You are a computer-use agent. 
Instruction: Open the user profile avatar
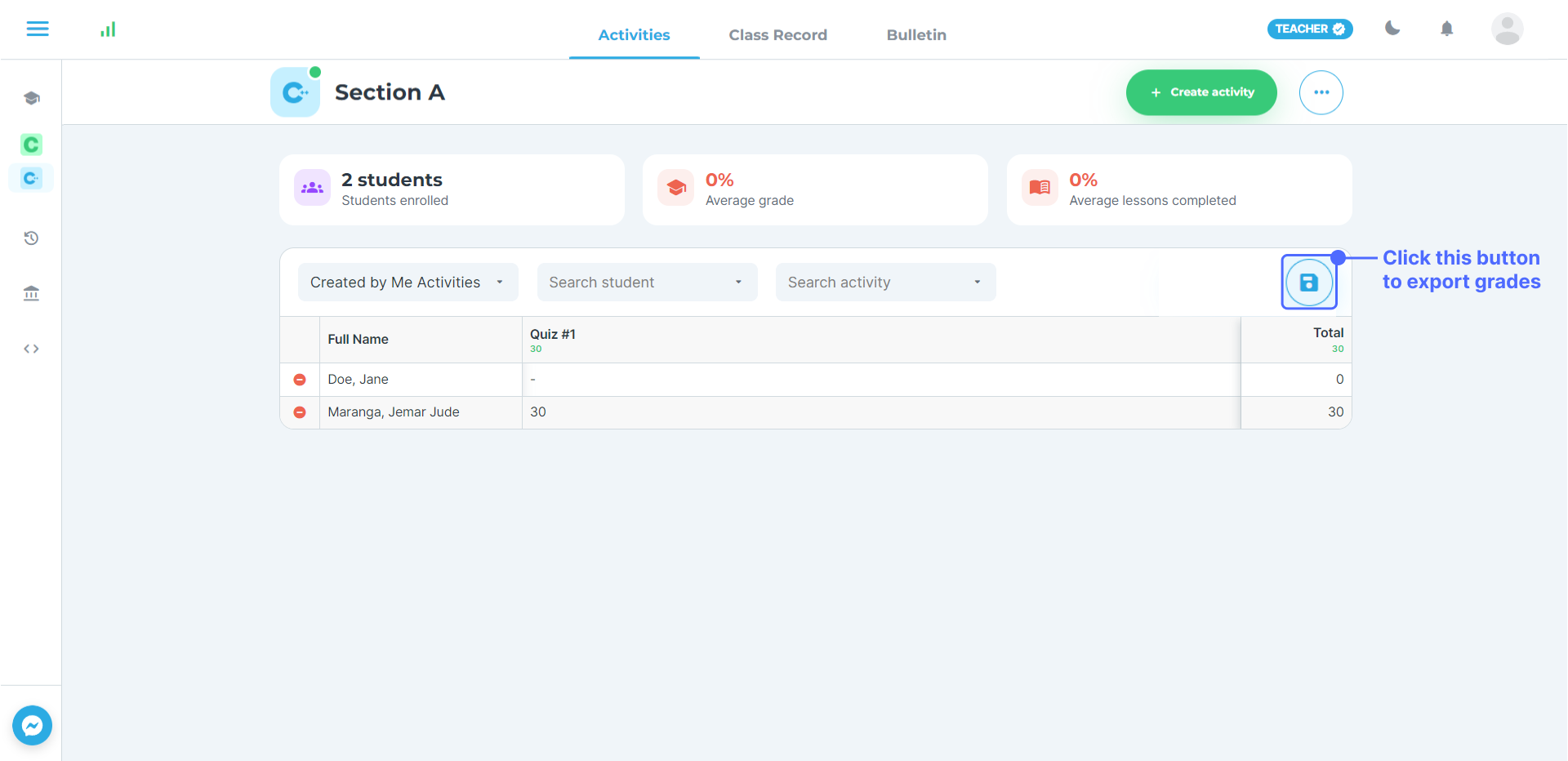[x=1507, y=29]
